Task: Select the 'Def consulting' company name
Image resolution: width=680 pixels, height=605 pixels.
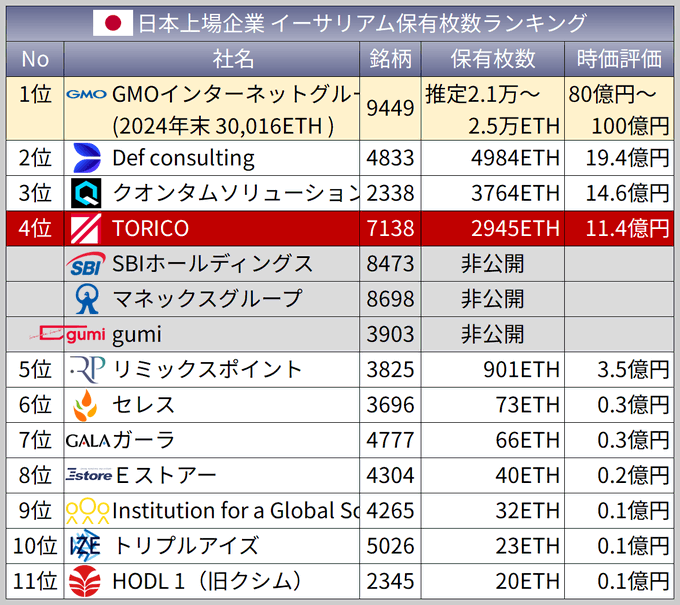Action: [x=183, y=158]
